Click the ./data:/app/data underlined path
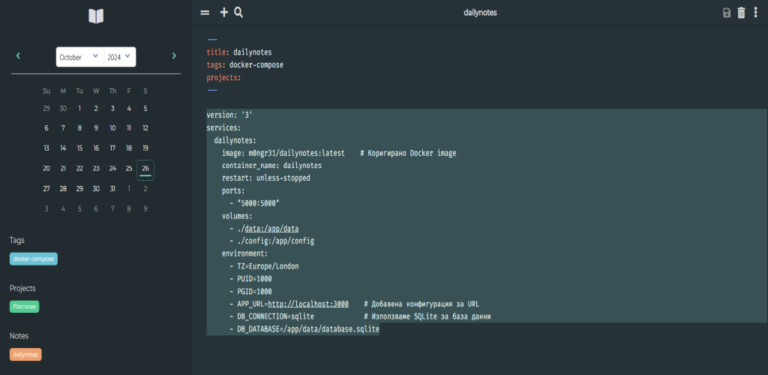 pyautogui.click(x=271, y=229)
